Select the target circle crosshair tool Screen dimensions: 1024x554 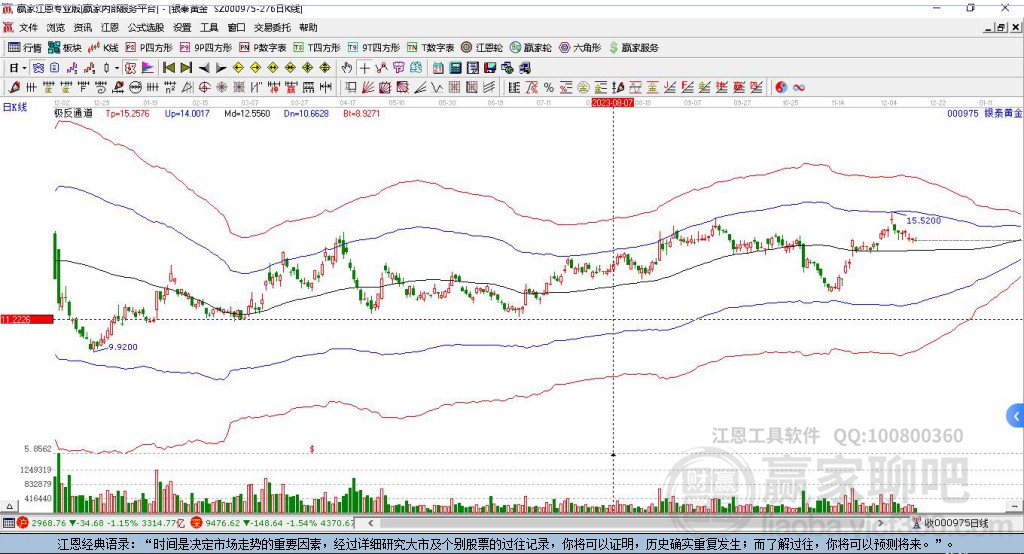(204, 87)
